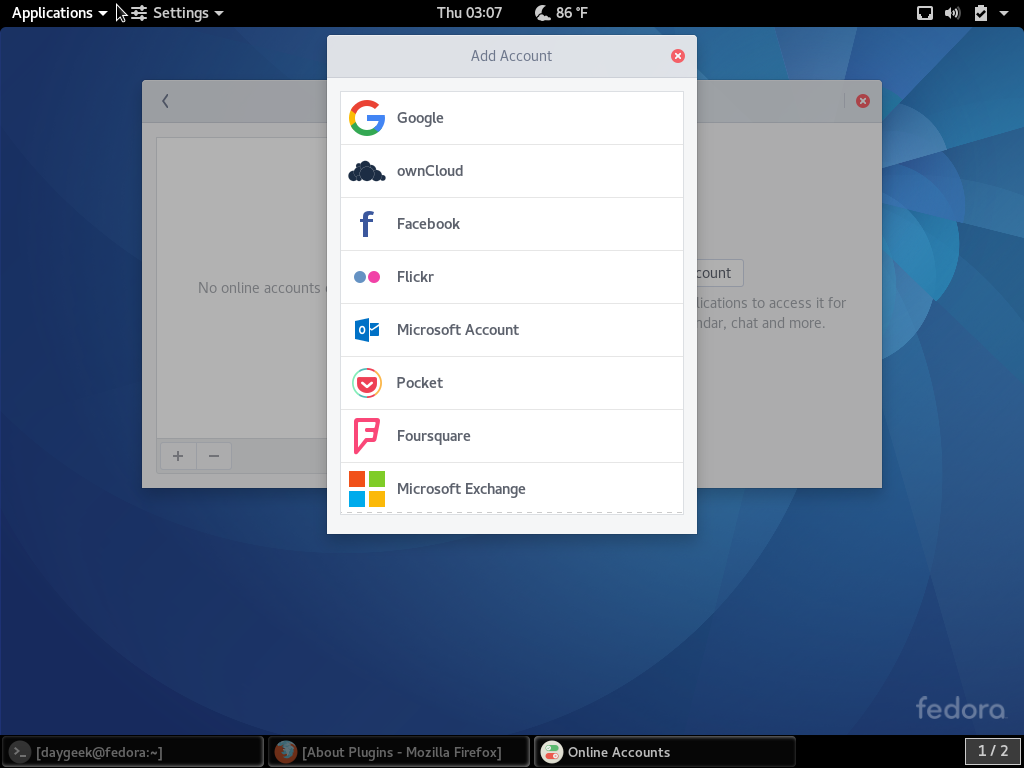Select Pocket from the provider list
This screenshot has width=1024, height=768.
click(512, 383)
